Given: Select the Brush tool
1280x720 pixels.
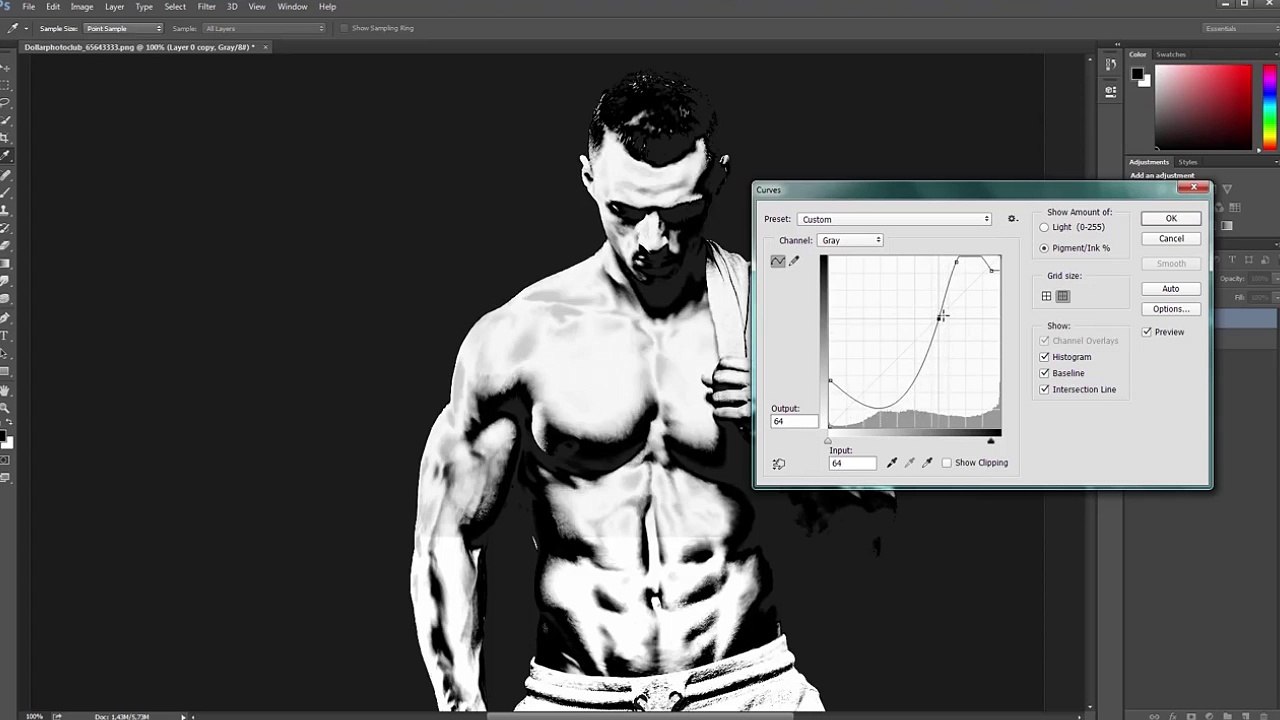Looking at the screenshot, I should (x=5, y=193).
